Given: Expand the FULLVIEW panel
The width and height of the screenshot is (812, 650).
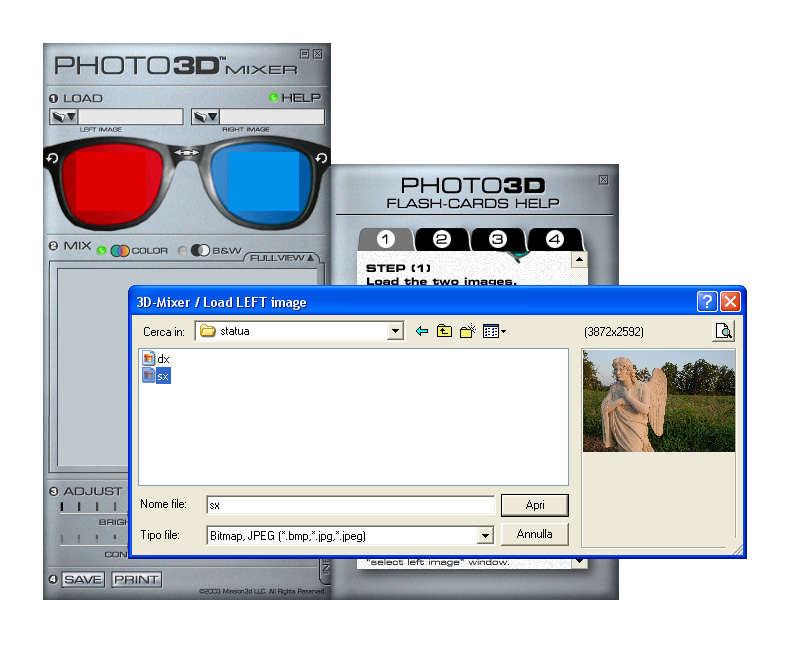Looking at the screenshot, I should pyautogui.click(x=283, y=257).
